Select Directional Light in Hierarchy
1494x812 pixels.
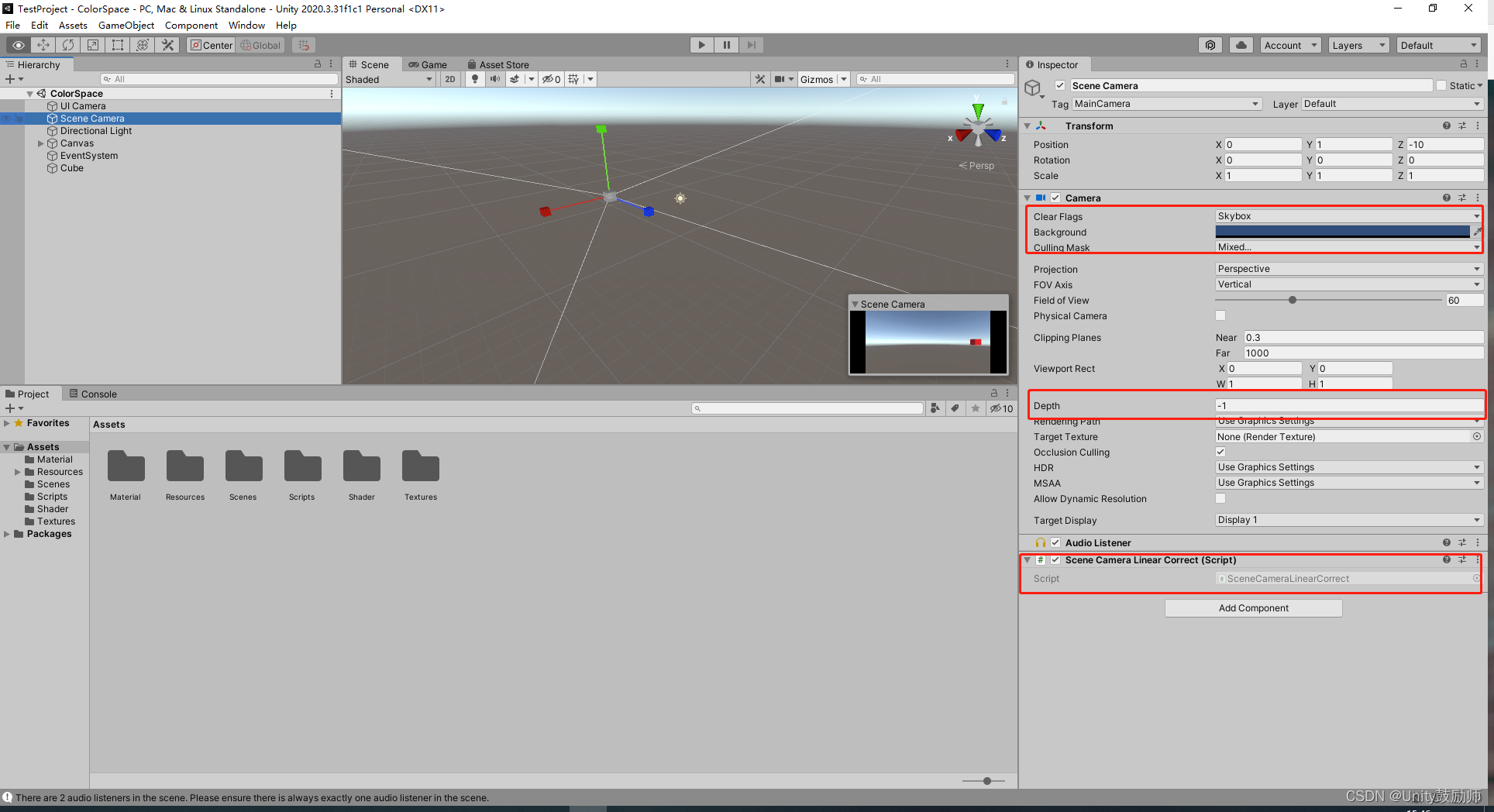[96, 131]
